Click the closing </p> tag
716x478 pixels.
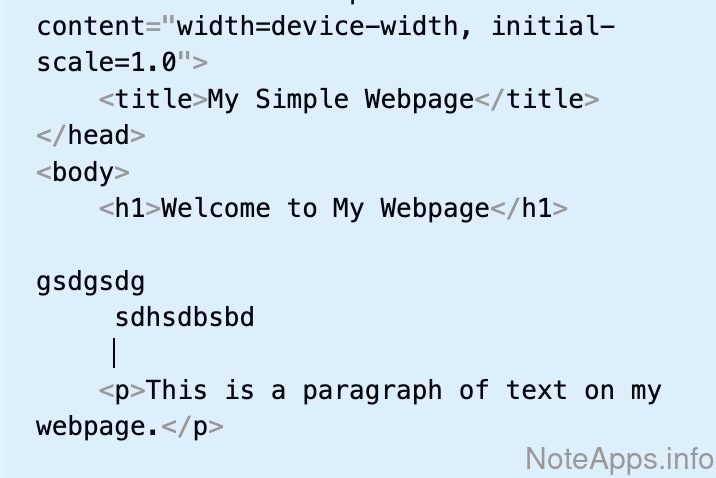point(191,427)
